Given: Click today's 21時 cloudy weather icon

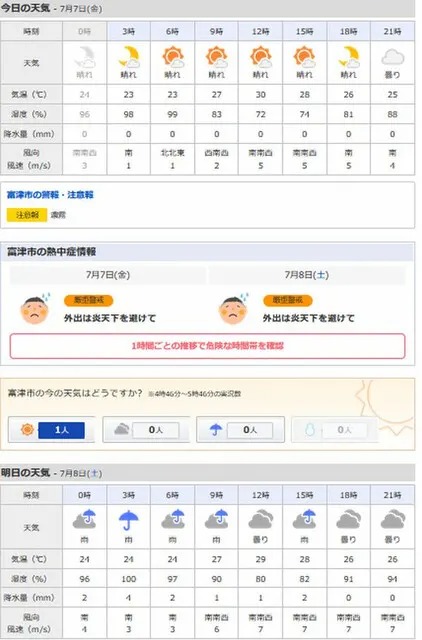Looking at the screenshot, I should point(393,57).
